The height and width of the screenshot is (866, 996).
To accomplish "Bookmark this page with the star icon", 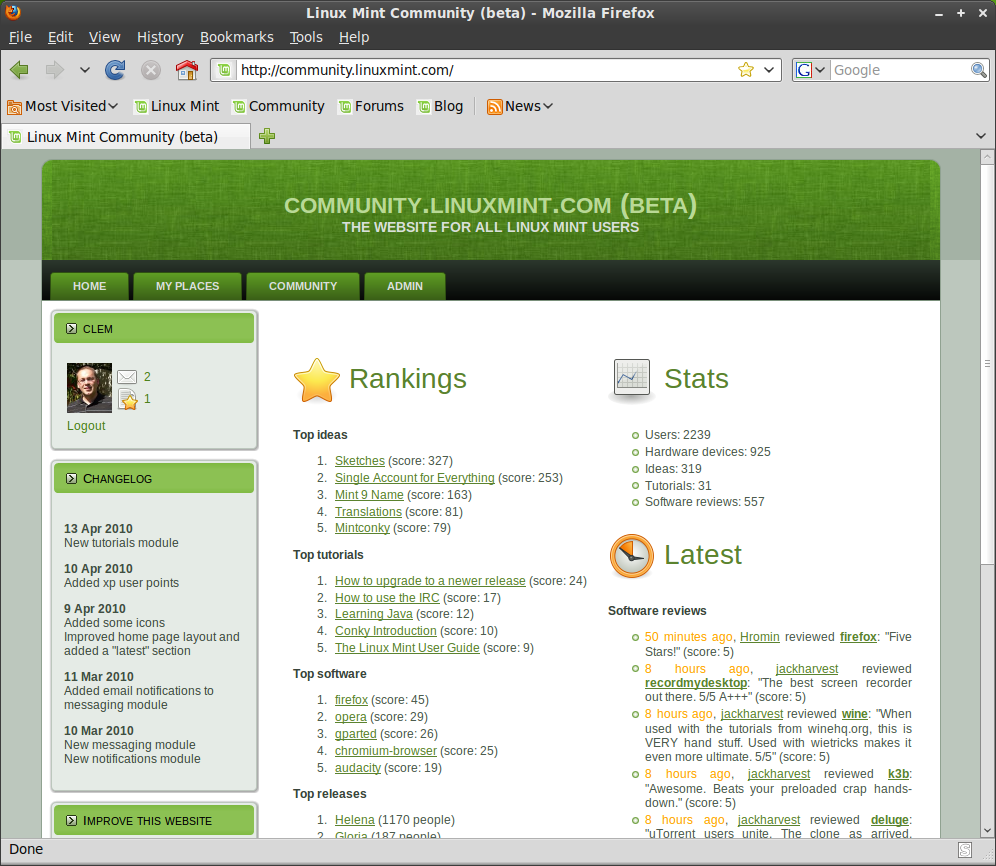I will 746,70.
